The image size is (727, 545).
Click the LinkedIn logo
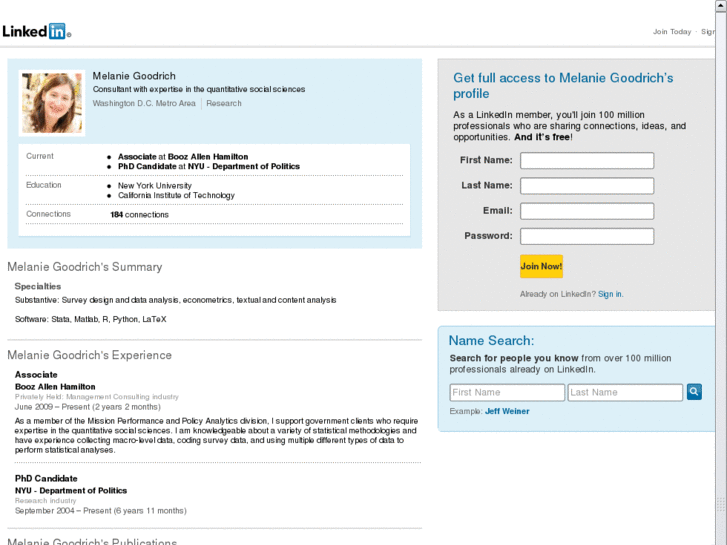37,32
